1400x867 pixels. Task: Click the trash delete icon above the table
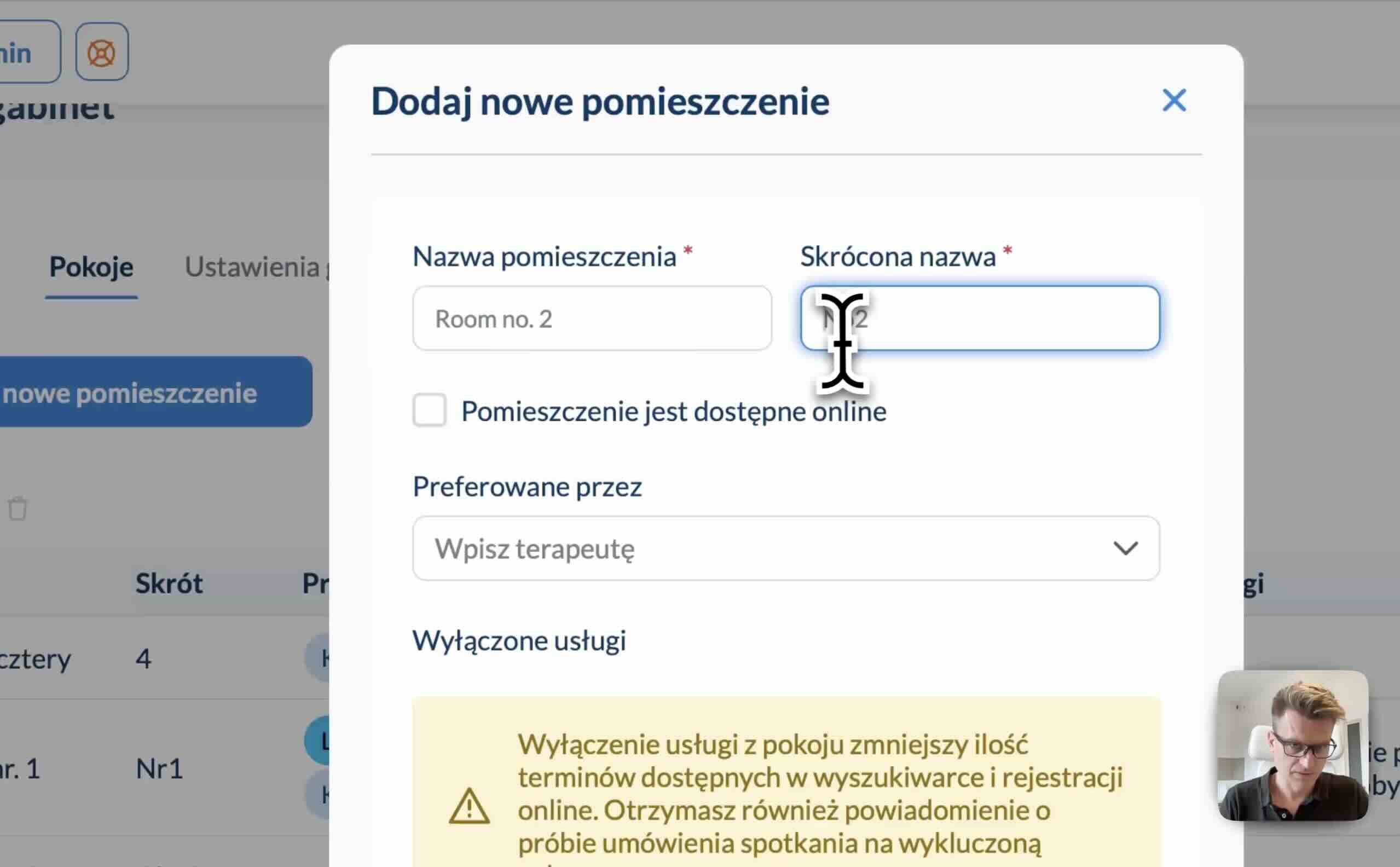pos(16,509)
